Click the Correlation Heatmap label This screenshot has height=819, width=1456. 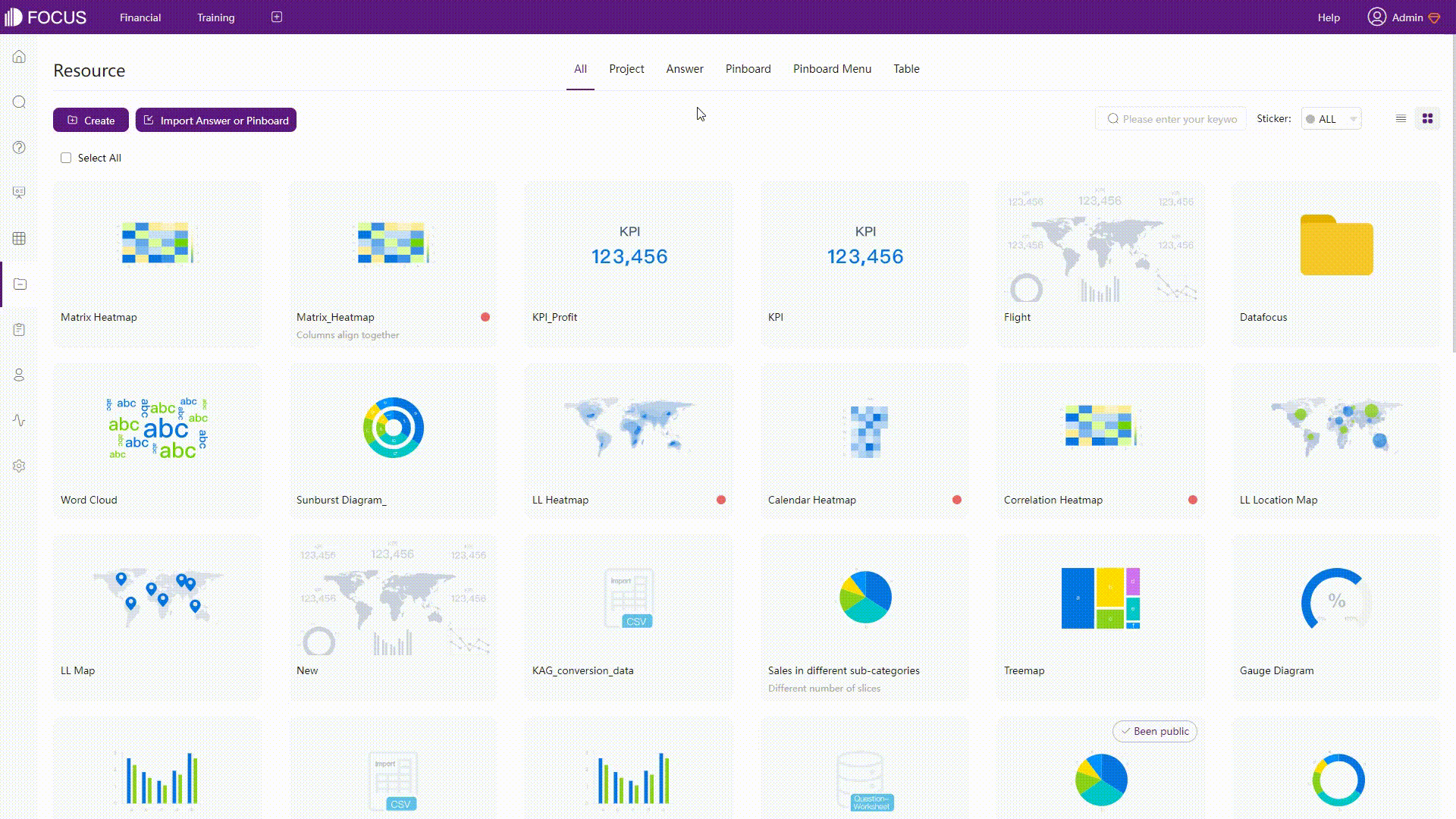click(1053, 500)
